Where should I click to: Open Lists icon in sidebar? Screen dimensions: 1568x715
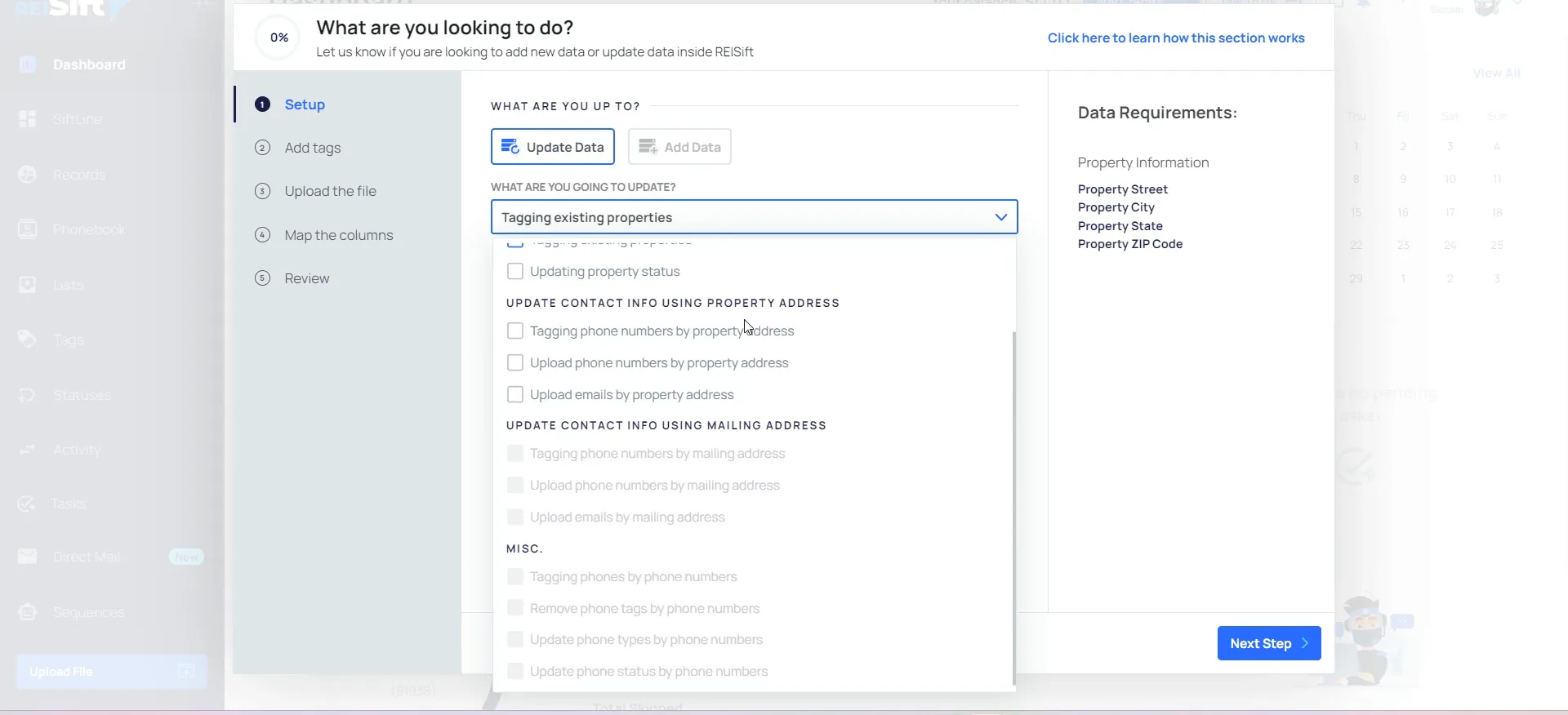coord(28,285)
